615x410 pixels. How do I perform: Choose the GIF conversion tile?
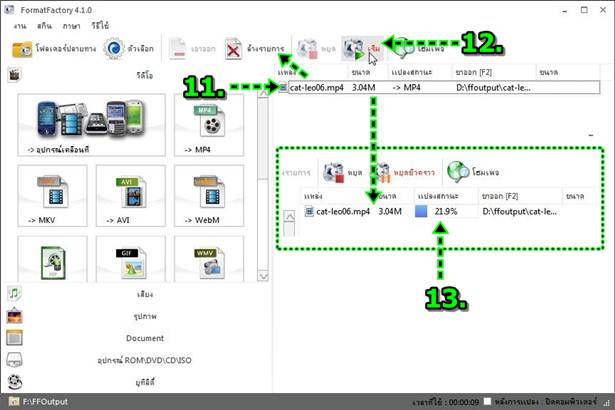[131, 259]
